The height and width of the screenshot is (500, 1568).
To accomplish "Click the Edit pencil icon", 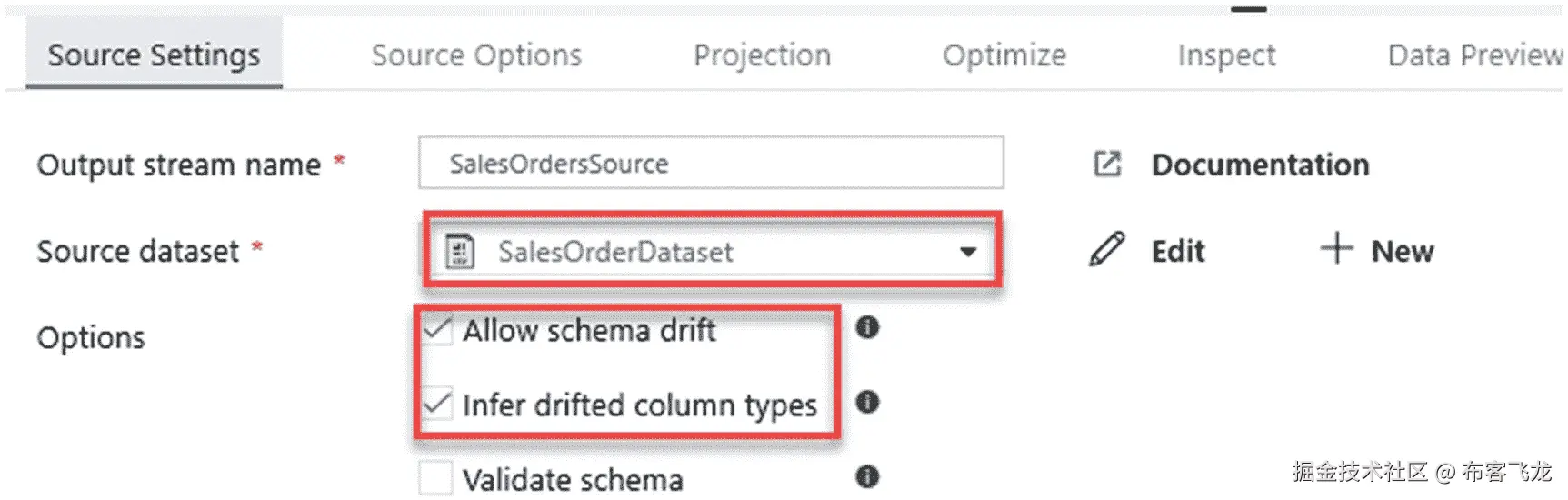I will pos(1106,250).
